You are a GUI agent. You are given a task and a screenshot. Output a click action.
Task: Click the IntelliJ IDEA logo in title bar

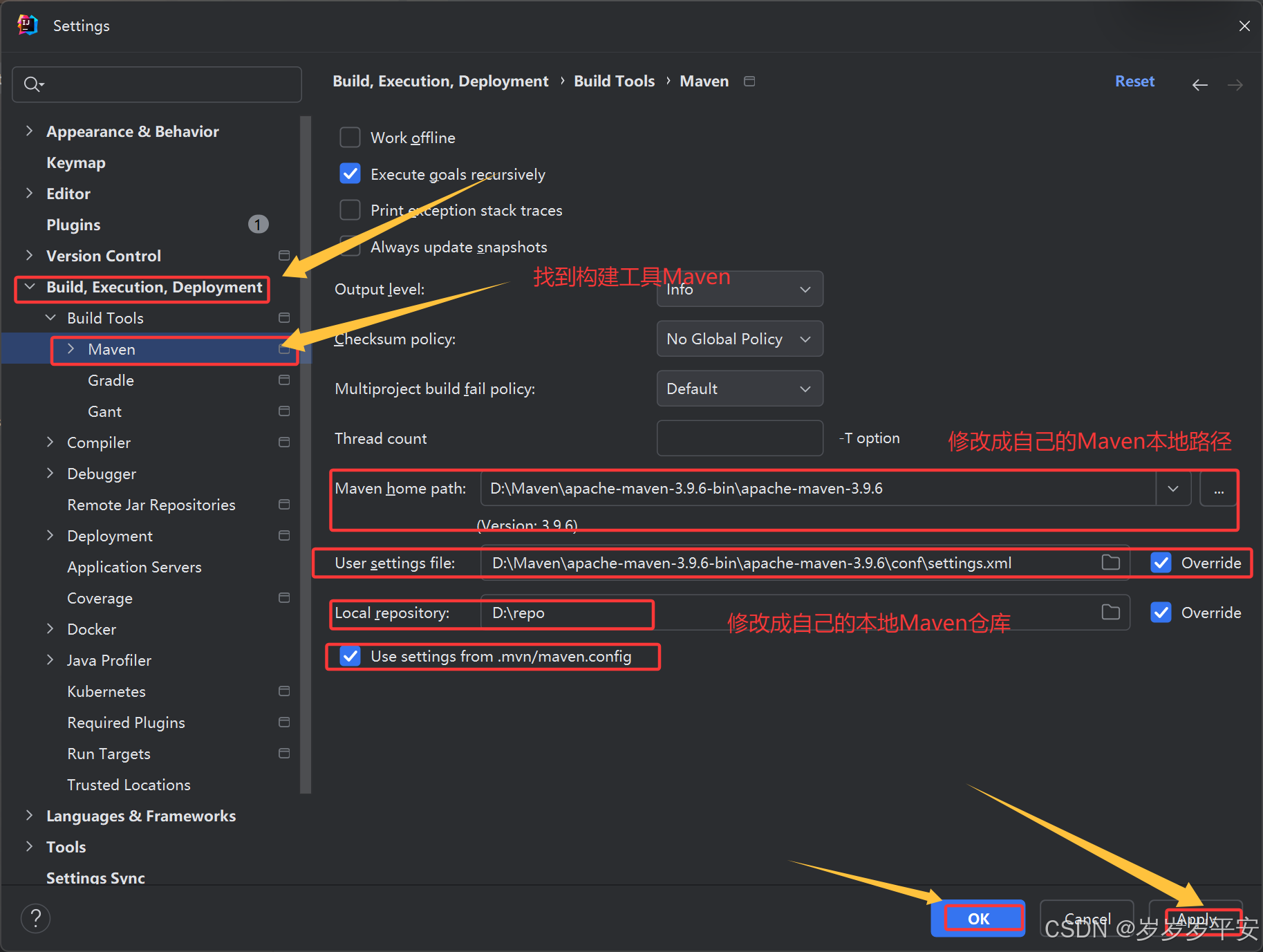click(28, 26)
